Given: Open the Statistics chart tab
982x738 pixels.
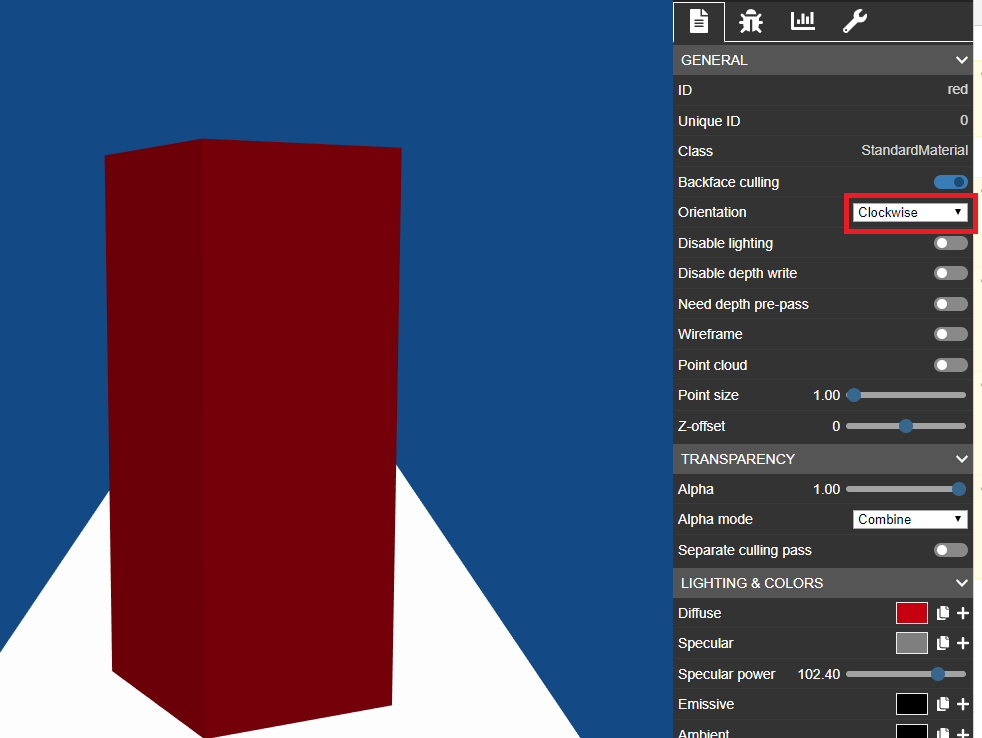Looking at the screenshot, I should pyautogui.click(x=802, y=21).
